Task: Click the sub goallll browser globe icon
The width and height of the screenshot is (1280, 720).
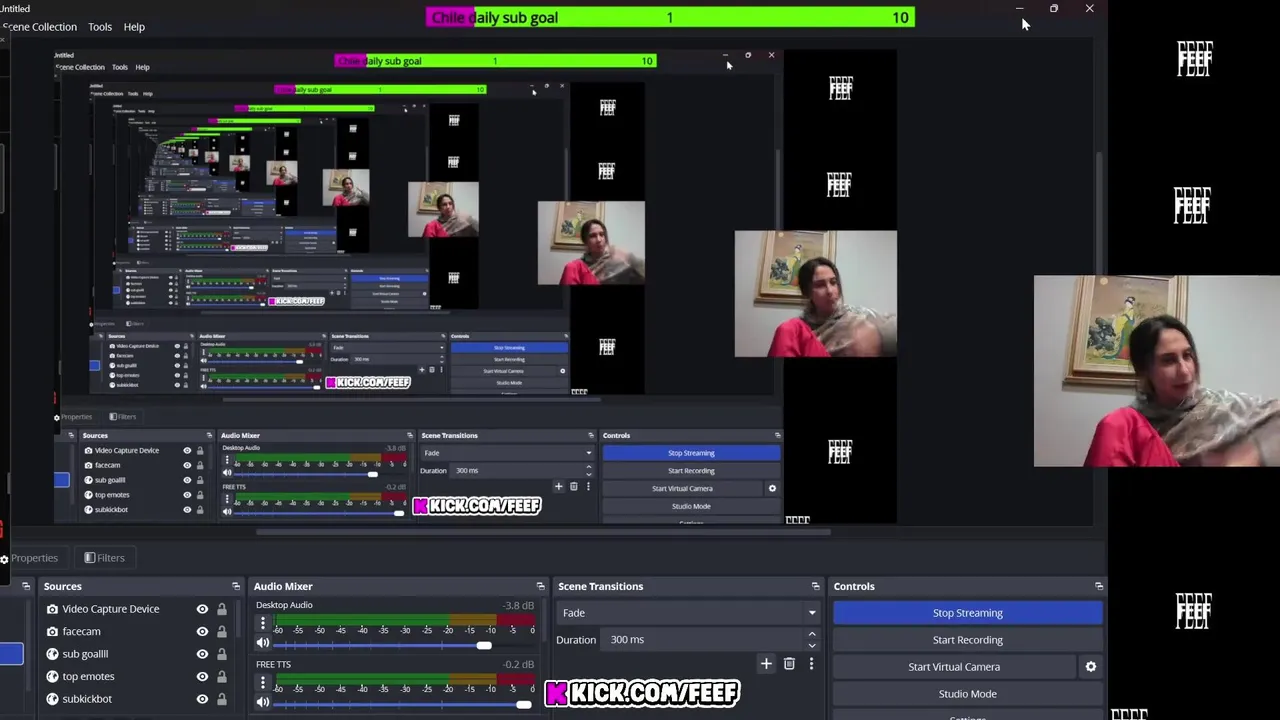Action: click(x=52, y=654)
